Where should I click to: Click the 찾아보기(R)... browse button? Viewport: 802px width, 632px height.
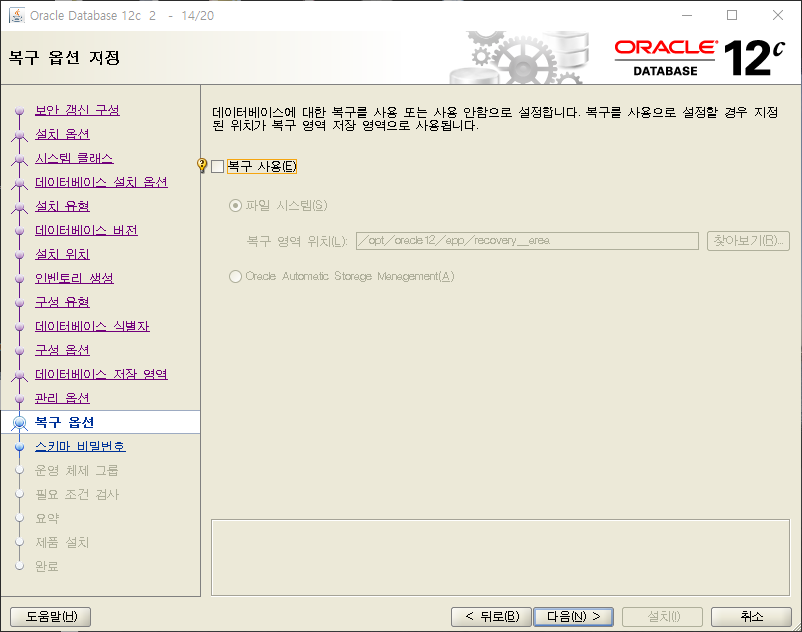(x=748, y=241)
